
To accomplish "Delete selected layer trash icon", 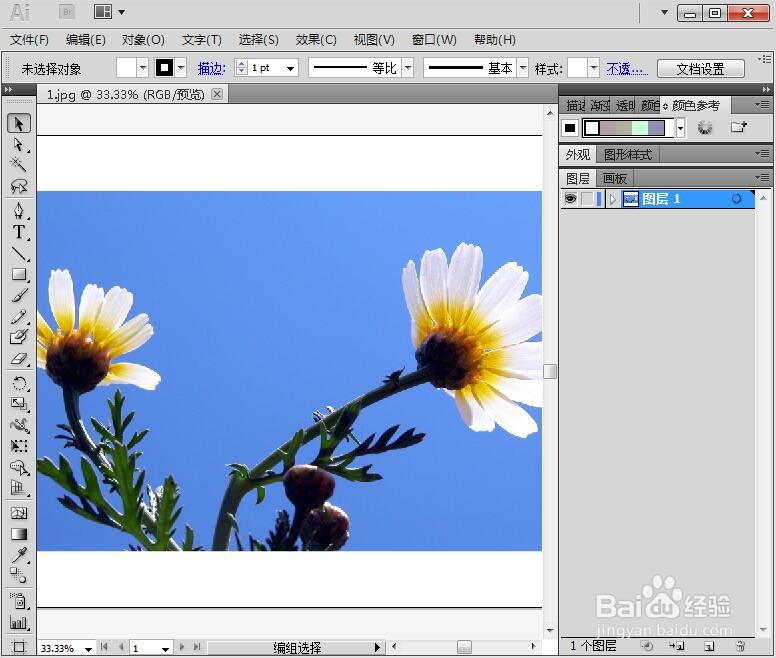I will (740, 646).
